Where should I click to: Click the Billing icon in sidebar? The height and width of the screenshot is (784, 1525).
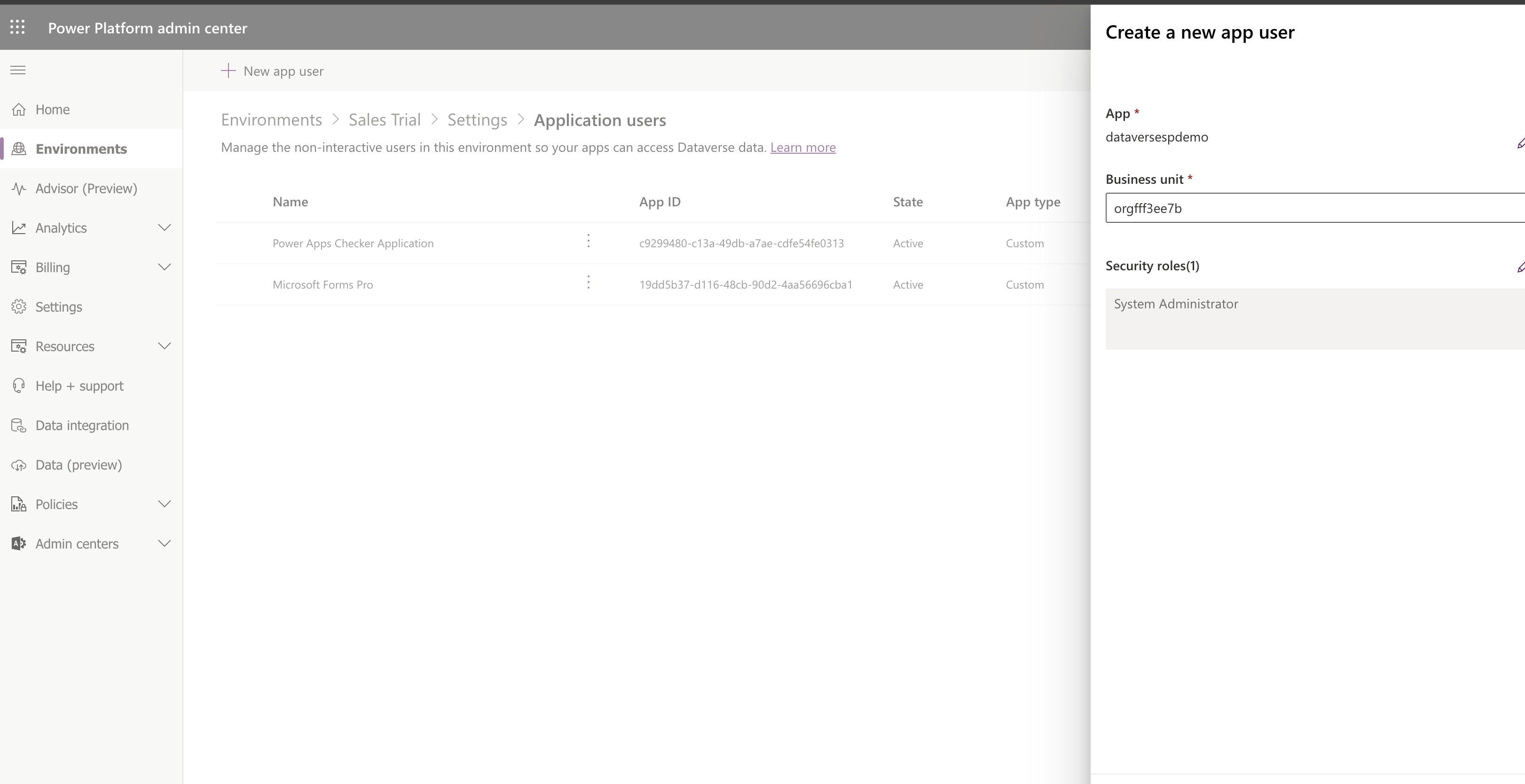19,267
